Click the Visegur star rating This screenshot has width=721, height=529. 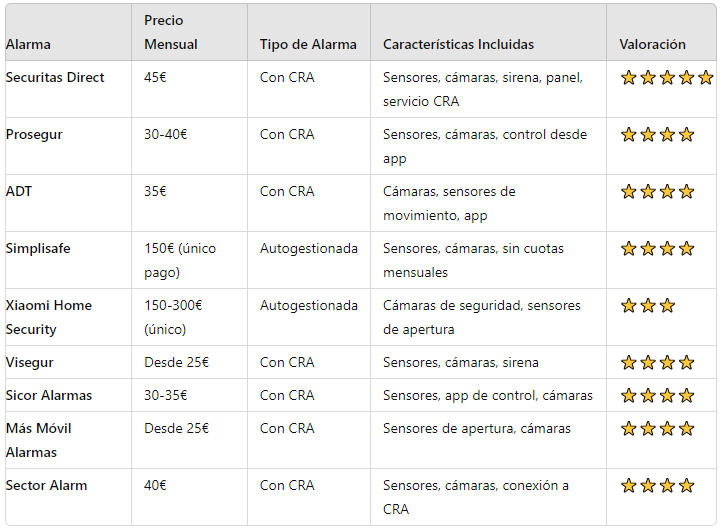point(657,363)
